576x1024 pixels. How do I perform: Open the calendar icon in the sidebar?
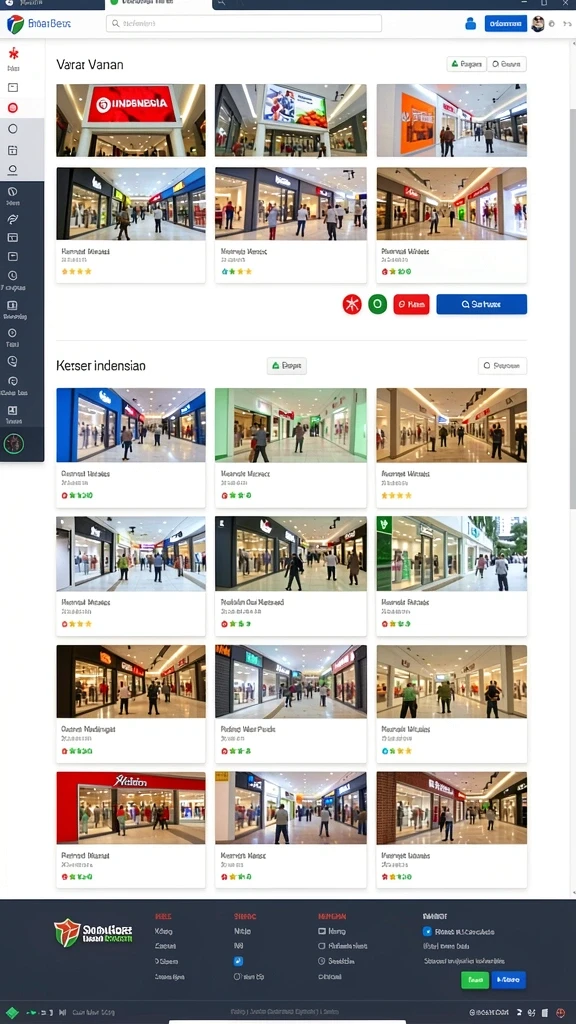(12, 150)
